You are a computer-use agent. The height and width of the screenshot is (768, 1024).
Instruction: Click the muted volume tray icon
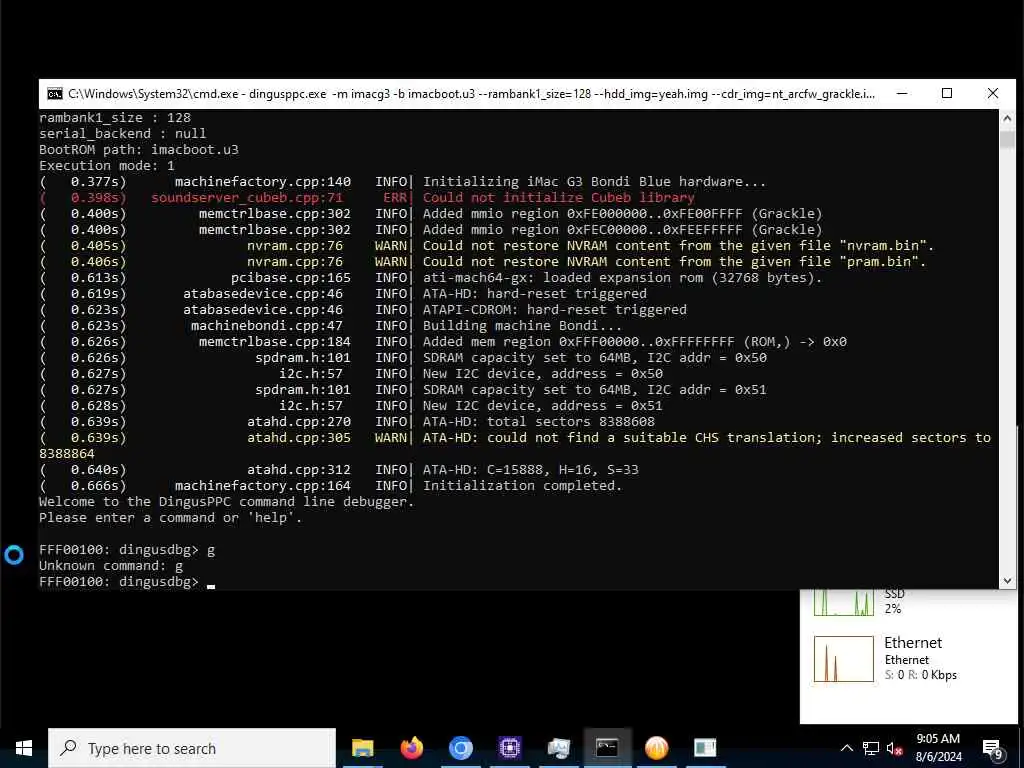tap(895, 748)
